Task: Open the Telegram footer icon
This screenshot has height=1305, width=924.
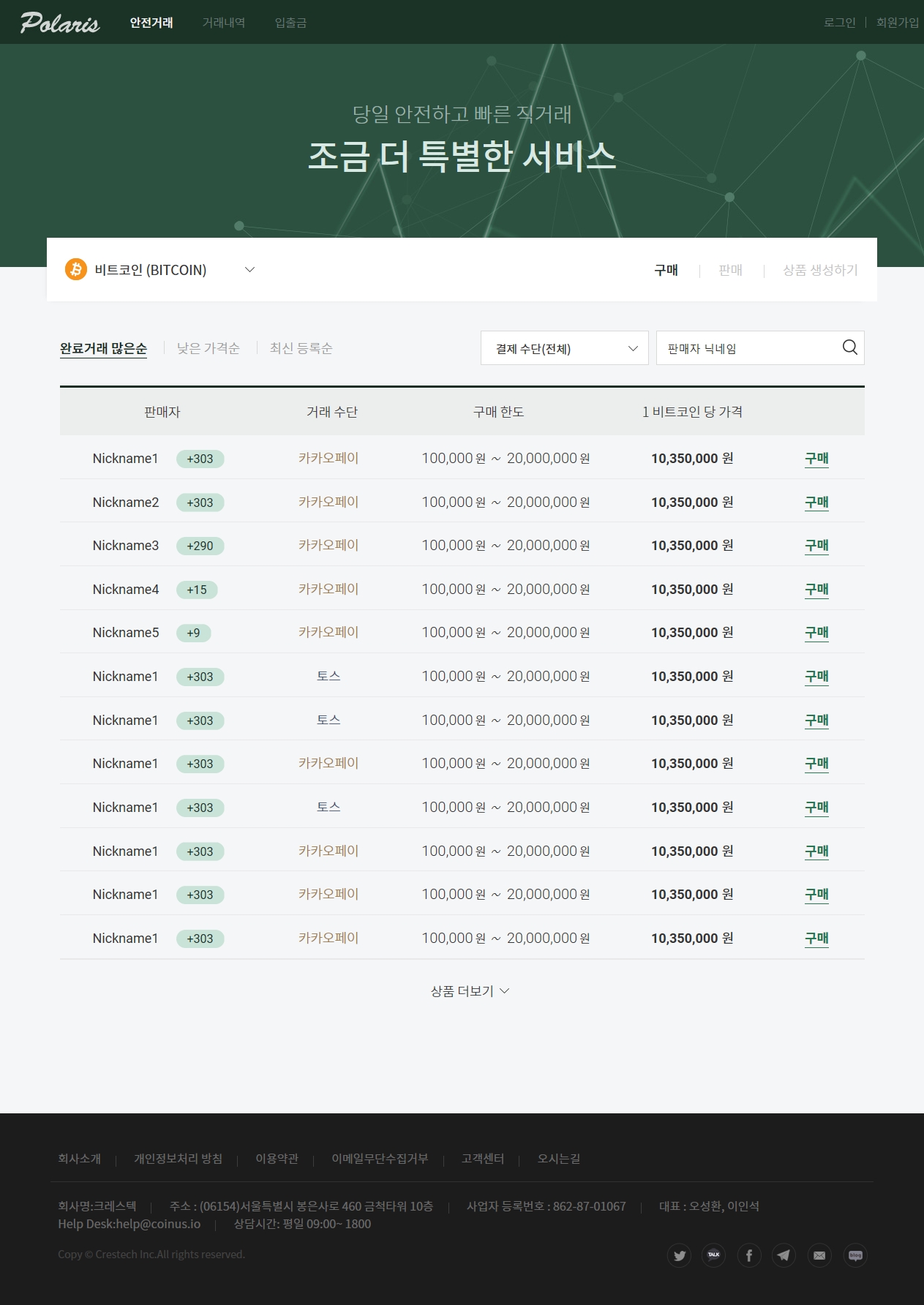Action: pyautogui.click(x=784, y=1255)
